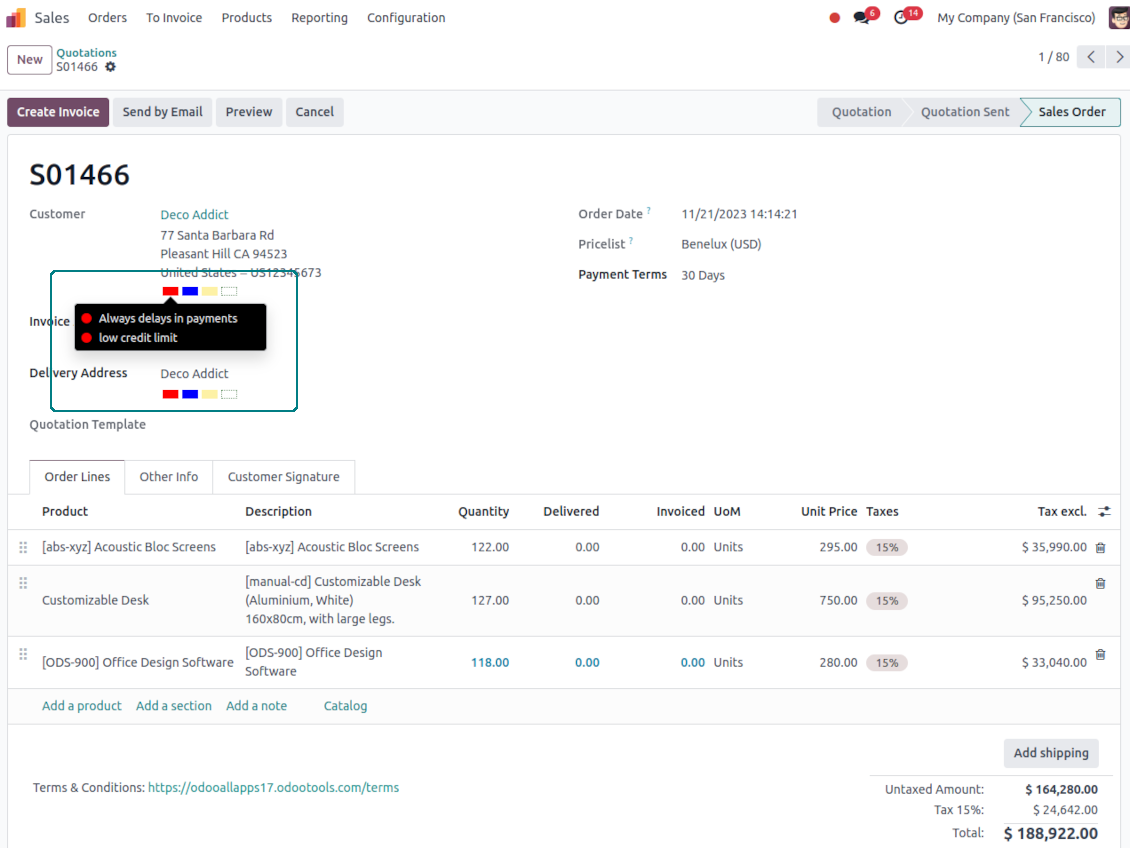Image resolution: width=1130 pixels, height=848 pixels.
Task: Switch to the Order Lines tab
Action: coord(77,477)
